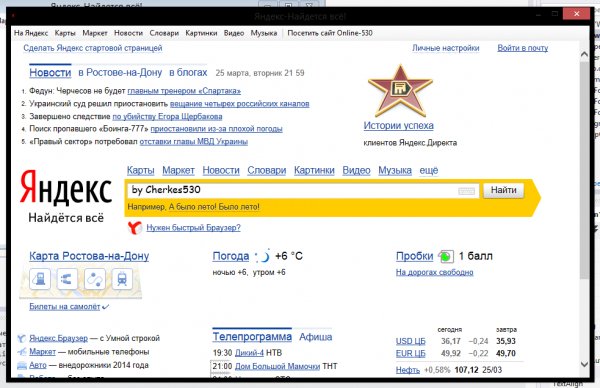Click Истории успеха link

coord(399,126)
